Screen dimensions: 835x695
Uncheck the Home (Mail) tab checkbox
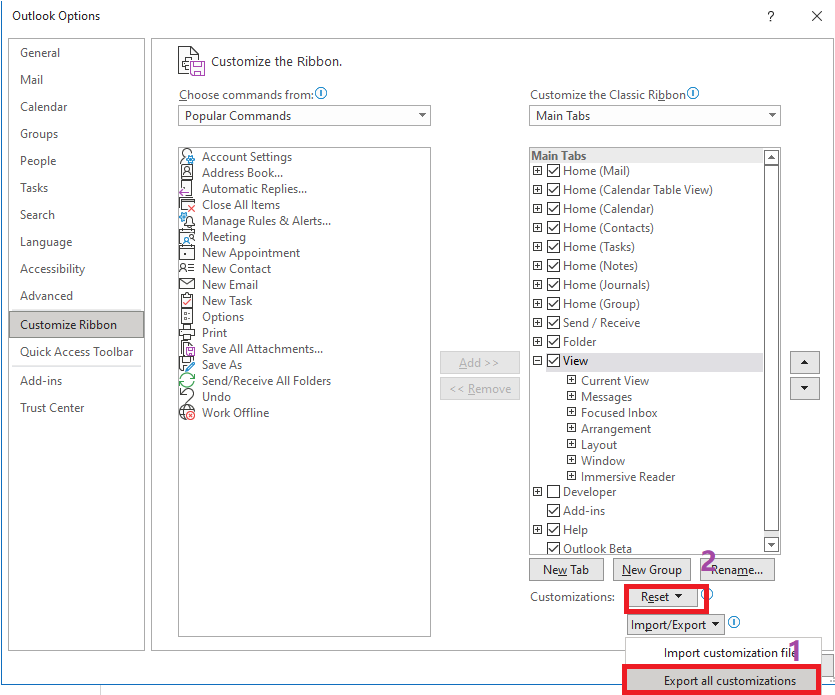click(x=553, y=171)
